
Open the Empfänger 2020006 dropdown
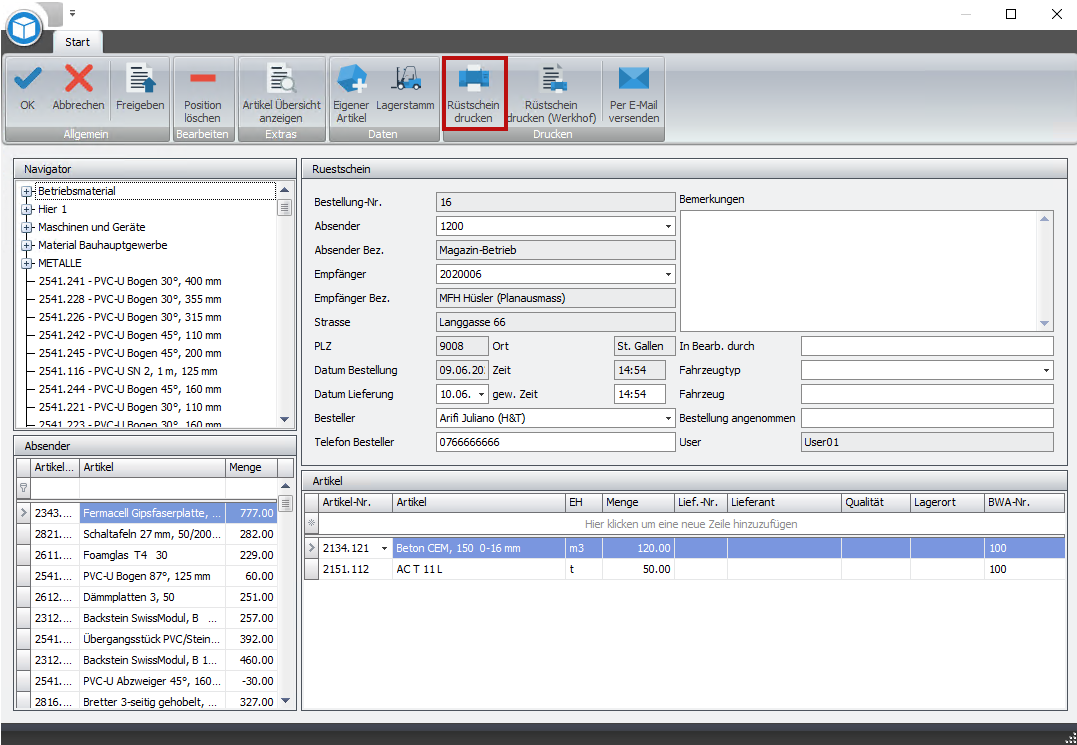pyautogui.click(x=668, y=274)
